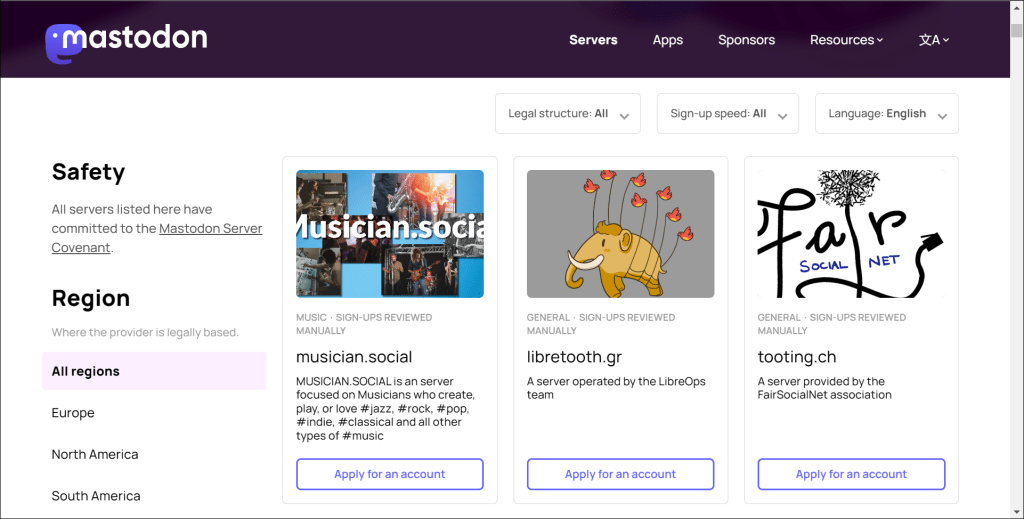Open the Apps navigation item
The image size is (1024, 519).
667,40
